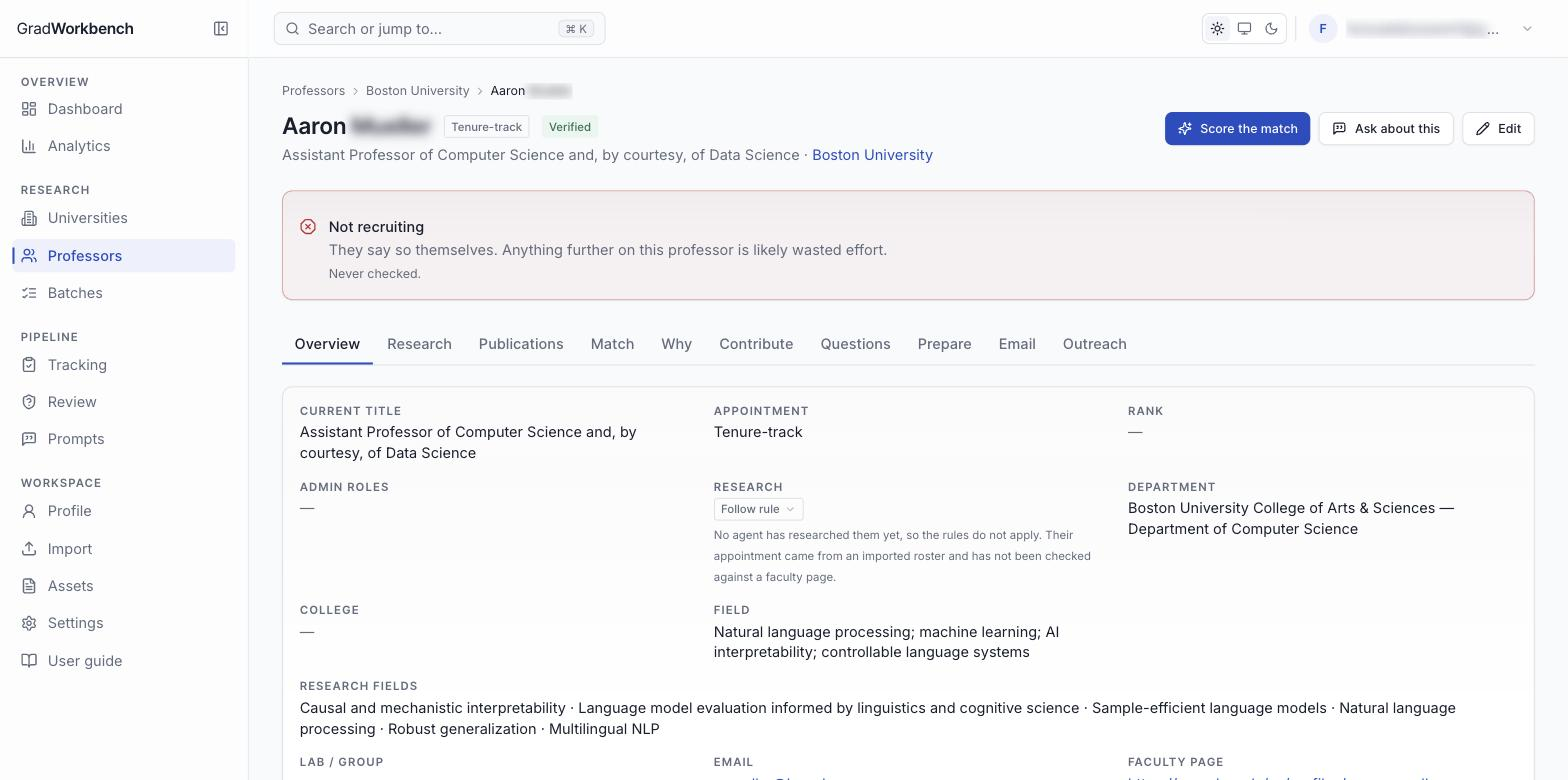Click the Causal and mechanistic interpretability research fields
The width and height of the screenshot is (1568, 780).
878,718
